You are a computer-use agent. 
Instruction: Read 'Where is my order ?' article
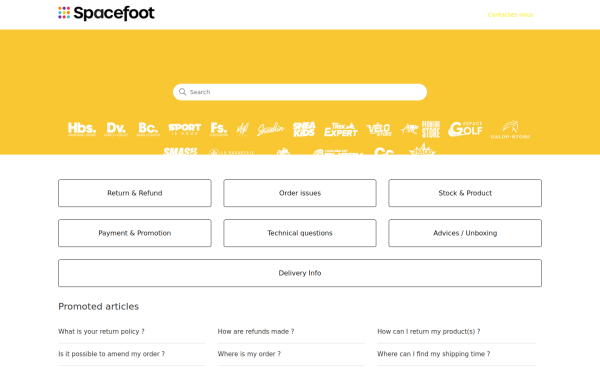tap(249, 354)
